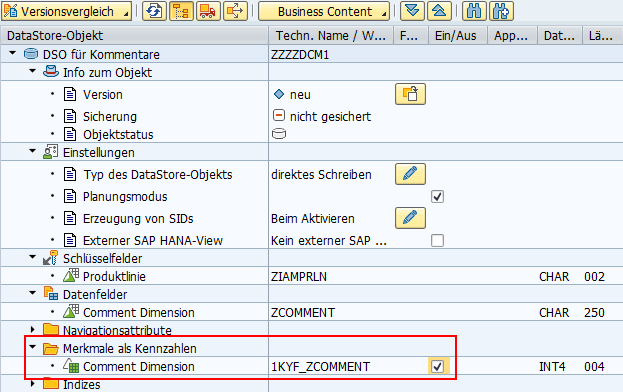Open the Versionsvergleich dropdown button

[66, 11]
